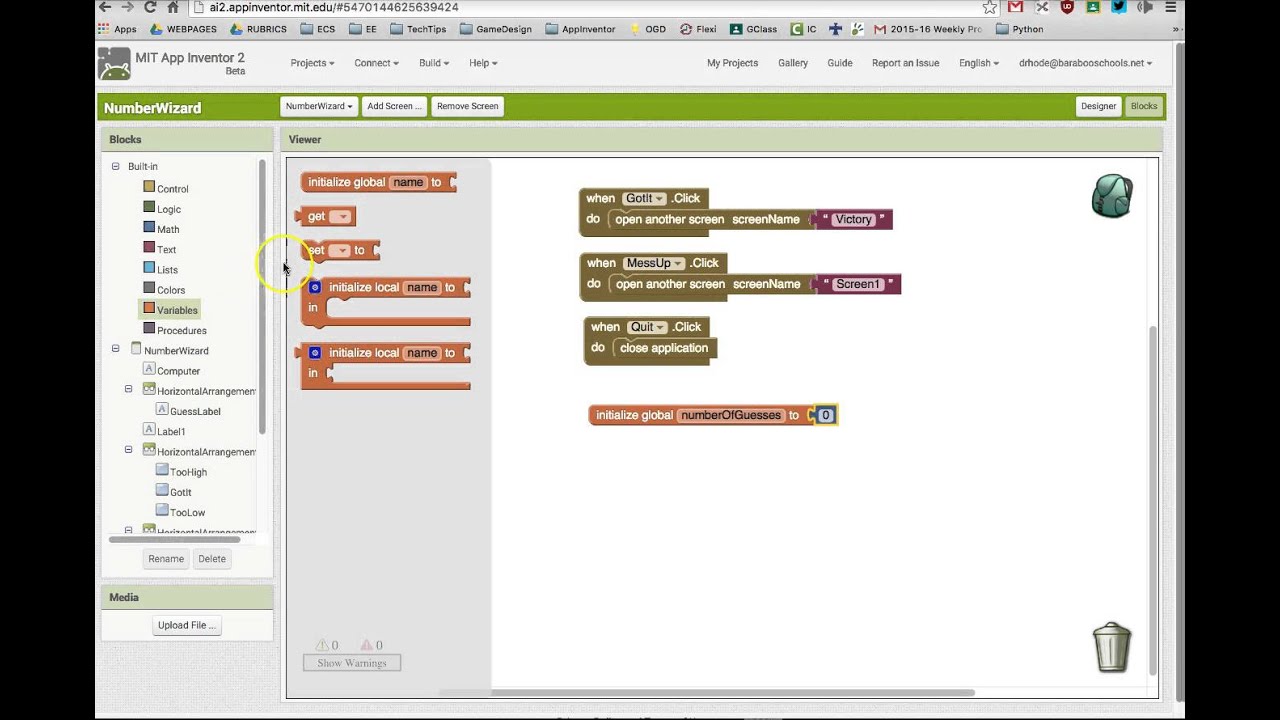Open the Help dropdown menu
The image size is (1280, 720).
(x=483, y=63)
